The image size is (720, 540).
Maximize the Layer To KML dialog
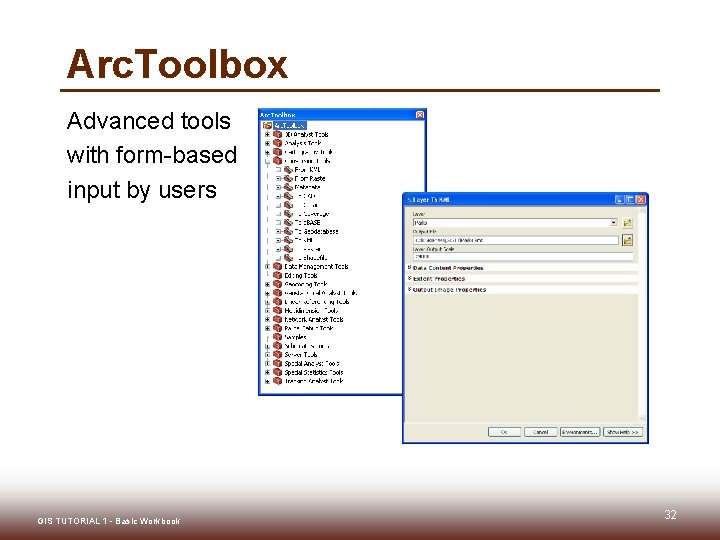tap(630, 199)
